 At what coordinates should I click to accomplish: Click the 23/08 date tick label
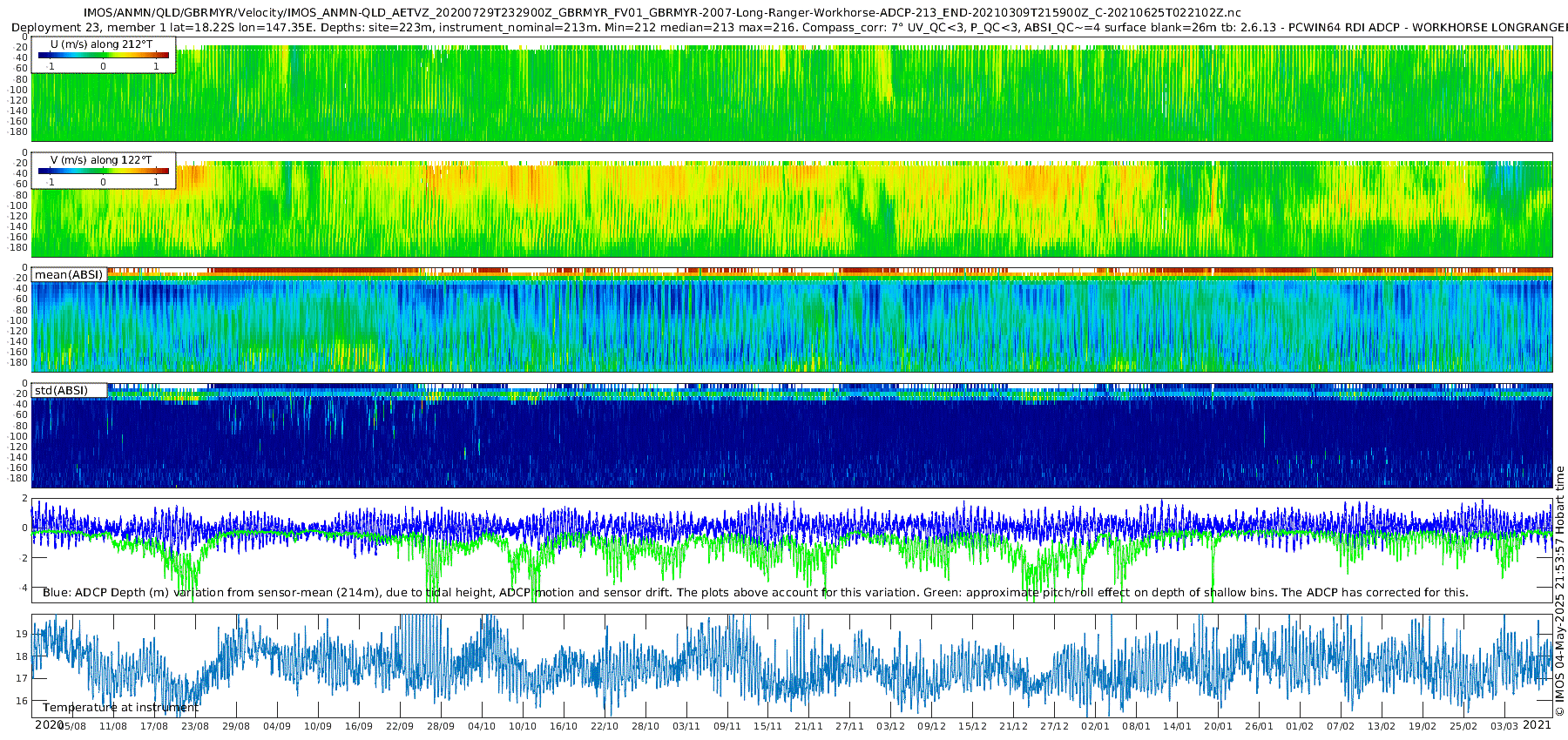tap(195, 726)
